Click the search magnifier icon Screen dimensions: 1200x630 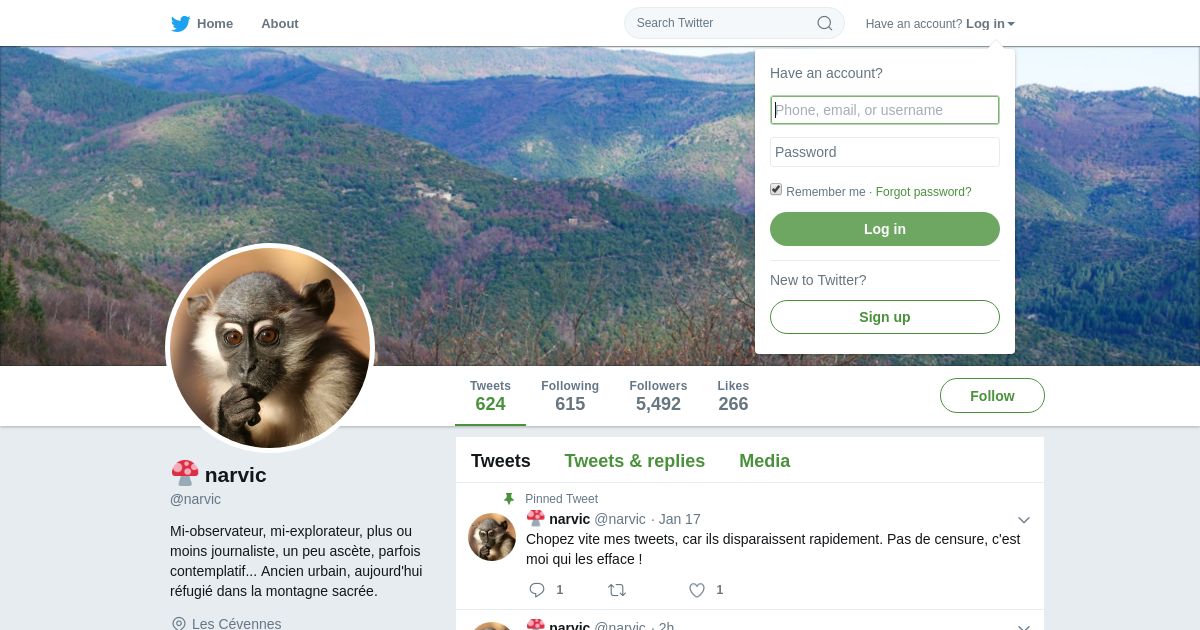click(825, 23)
